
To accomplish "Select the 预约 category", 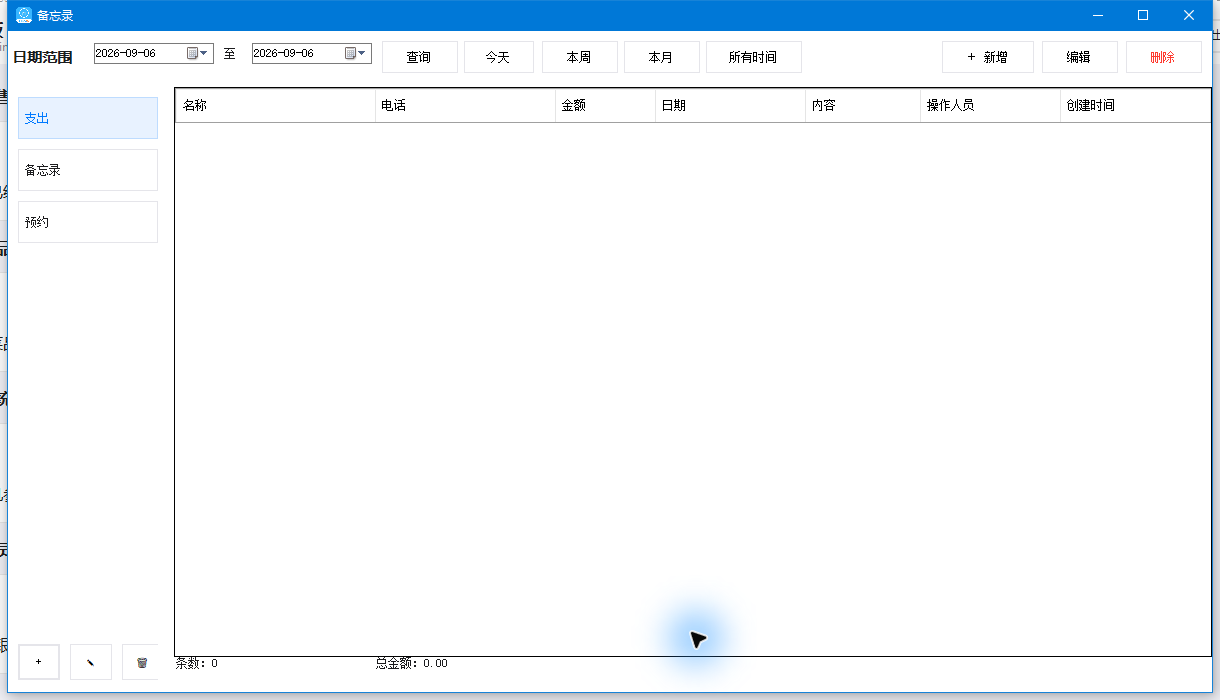I will click(88, 222).
